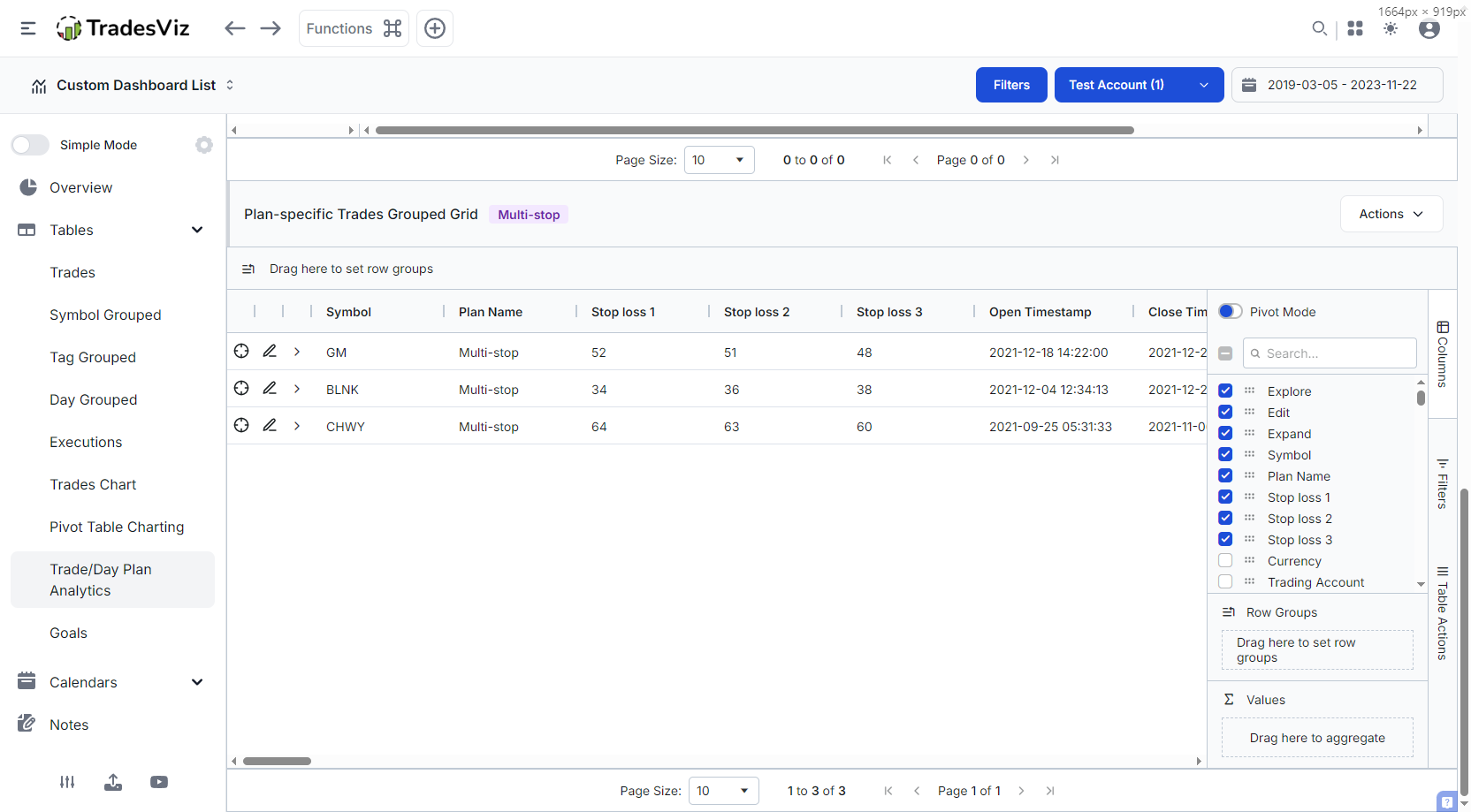The width and height of the screenshot is (1471, 812).
Task: Click the bottom horizontal scrollbar thumb
Action: 277,761
